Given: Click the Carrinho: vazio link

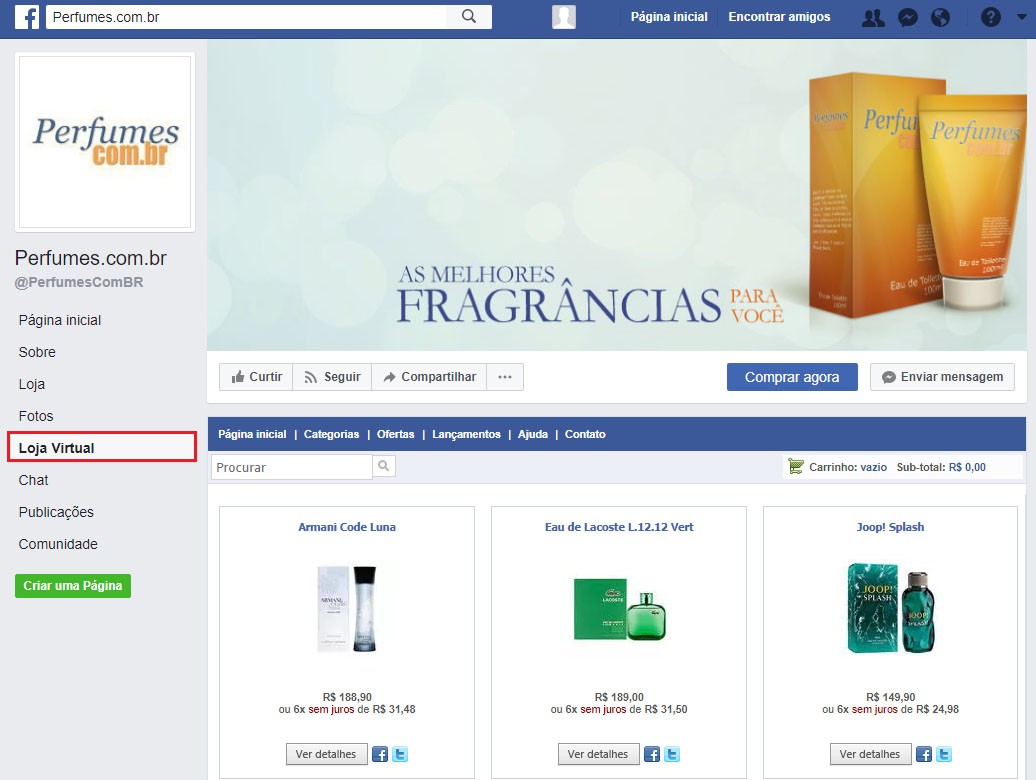Looking at the screenshot, I should 848,467.
